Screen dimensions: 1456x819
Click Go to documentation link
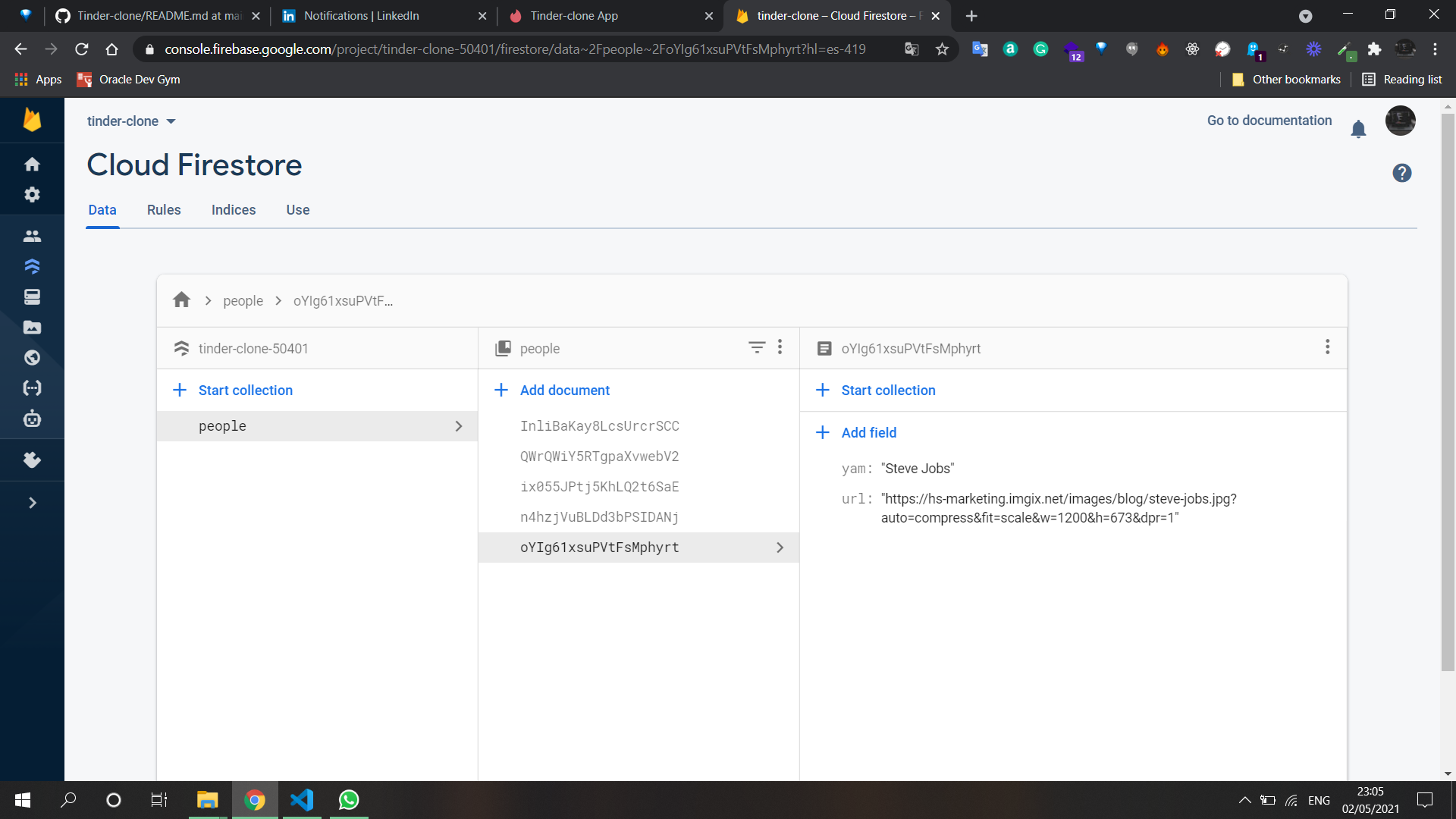[x=1269, y=121]
